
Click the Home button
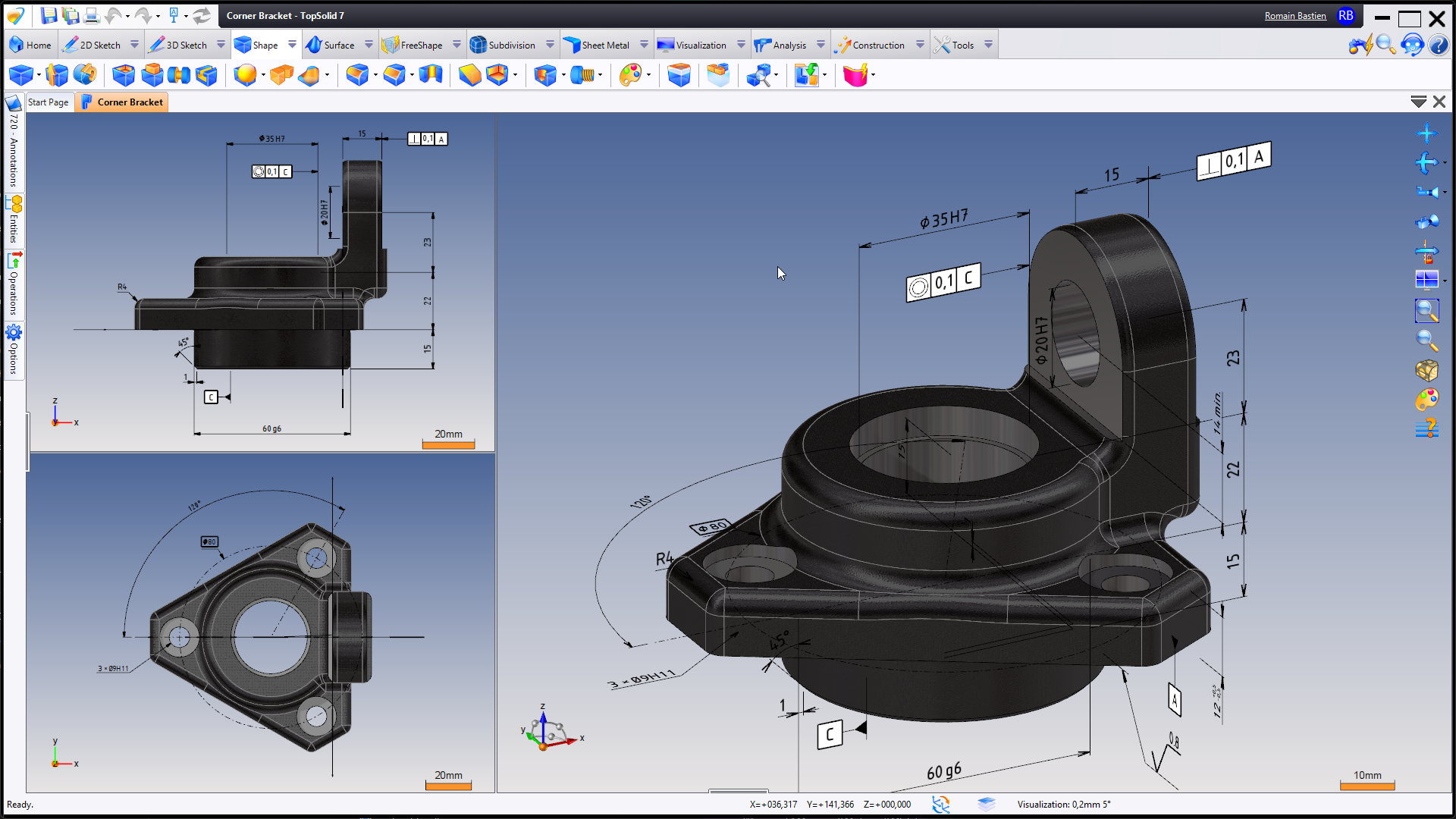[x=30, y=45]
